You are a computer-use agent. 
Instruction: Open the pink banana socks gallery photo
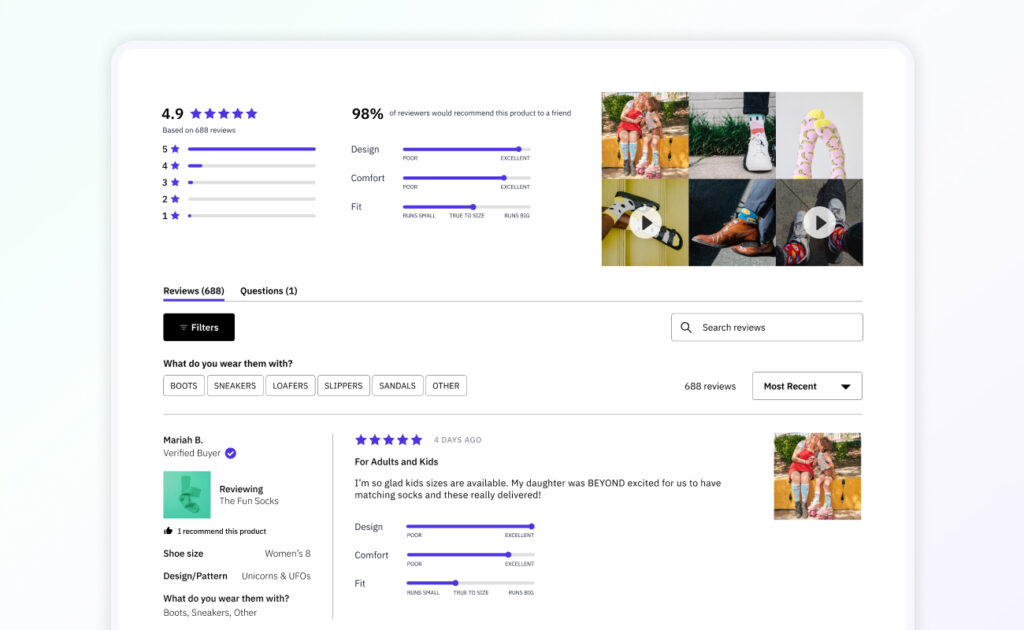click(820, 135)
